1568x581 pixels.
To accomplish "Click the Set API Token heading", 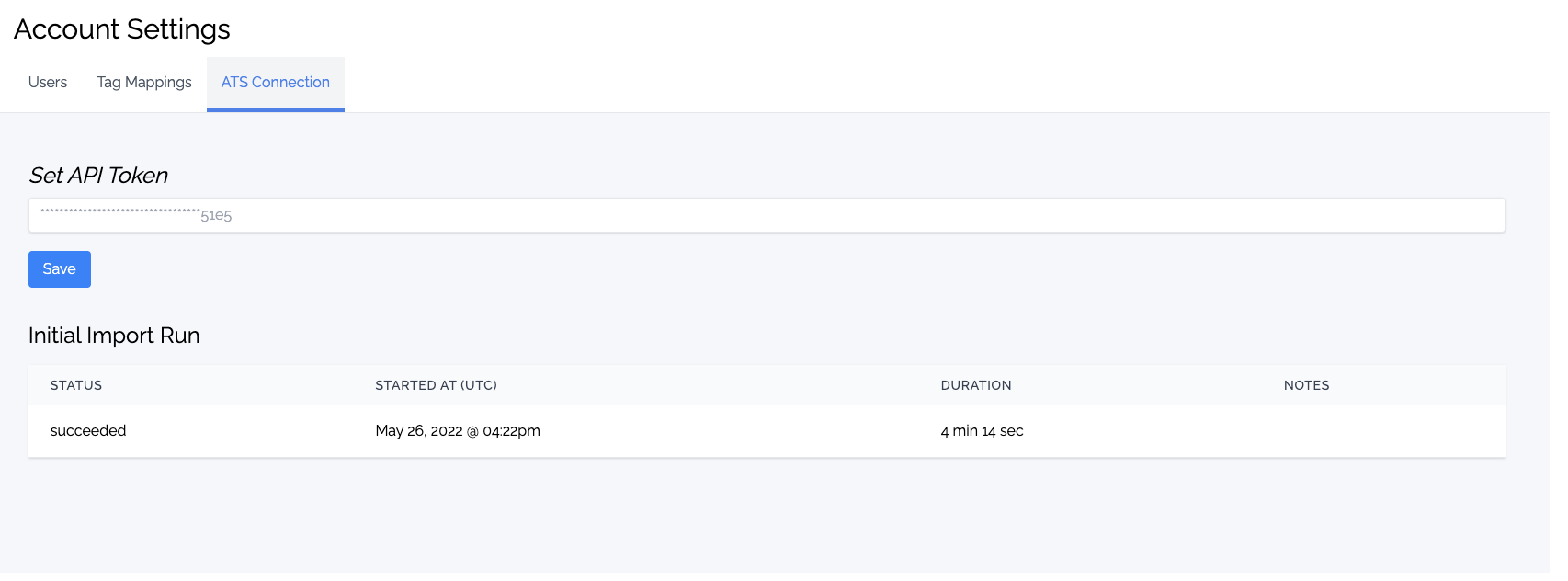I will point(98,176).
